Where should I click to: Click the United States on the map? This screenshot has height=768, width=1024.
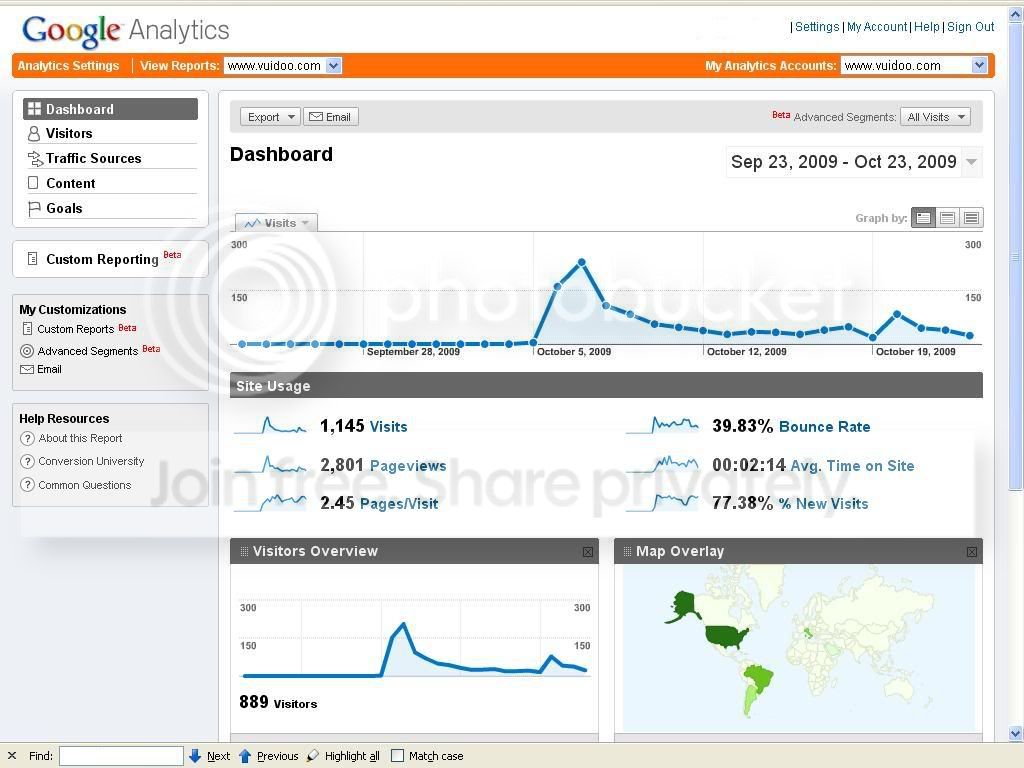click(726, 635)
